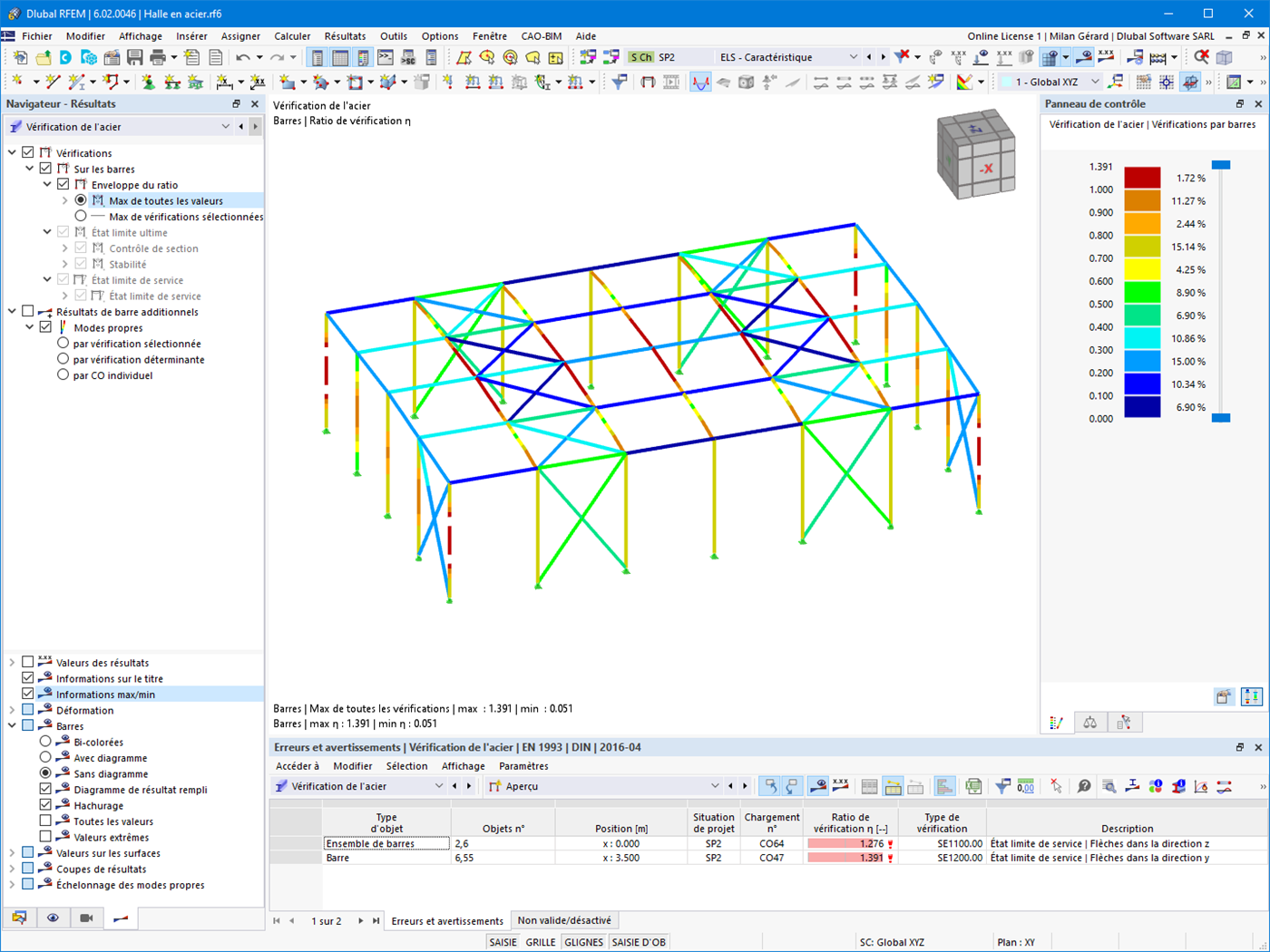Uncheck the Sur les barres checkbox

pos(45,169)
